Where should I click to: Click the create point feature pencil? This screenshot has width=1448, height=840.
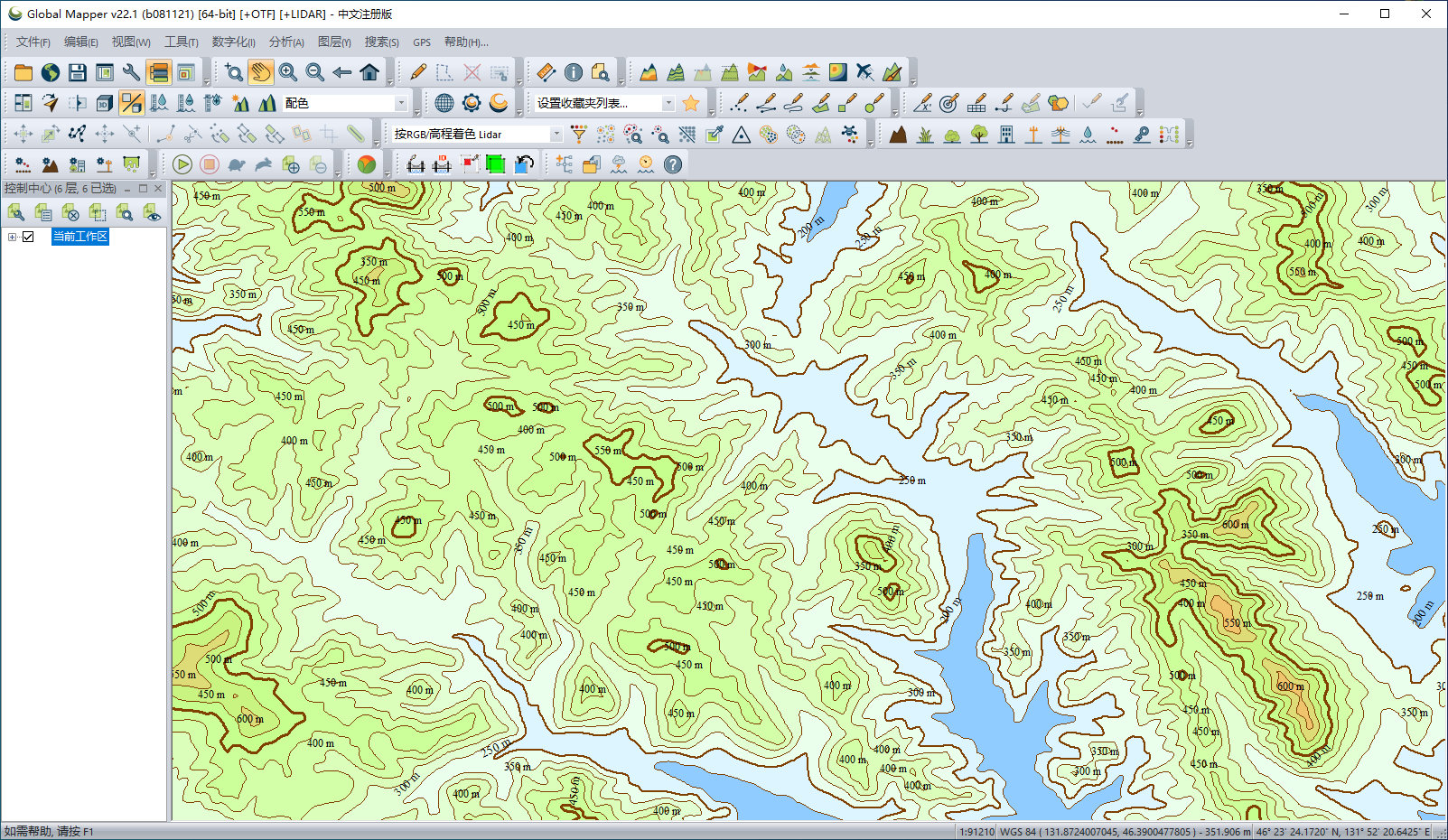(740, 103)
